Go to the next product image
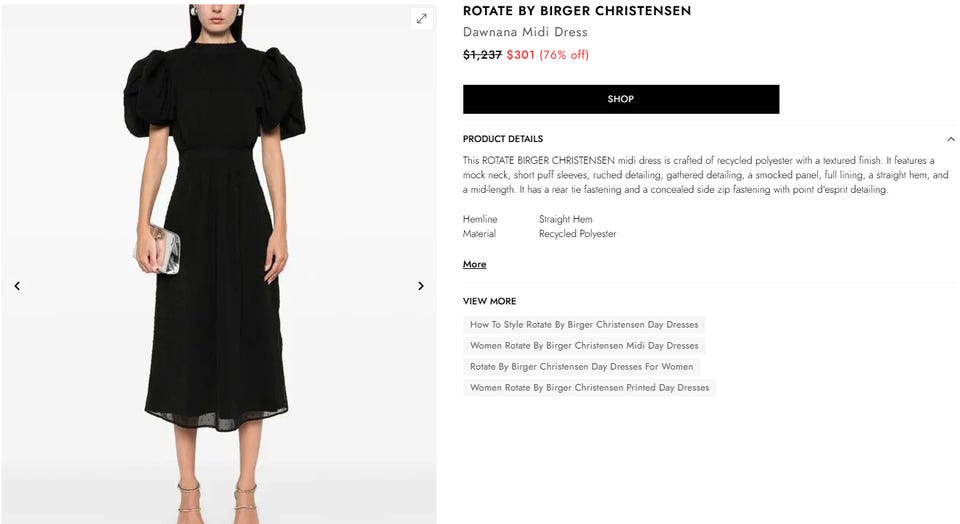The height and width of the screenshot is (524, 960). 421,286
